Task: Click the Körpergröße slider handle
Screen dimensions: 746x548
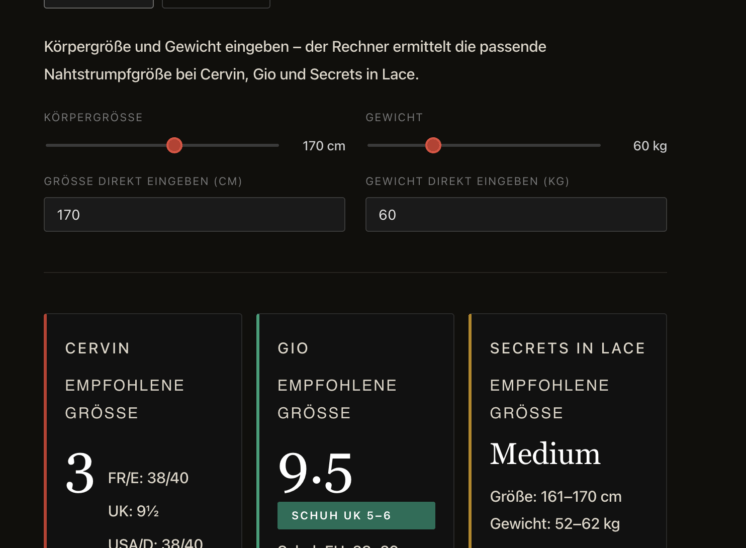Action: (175, 146)
